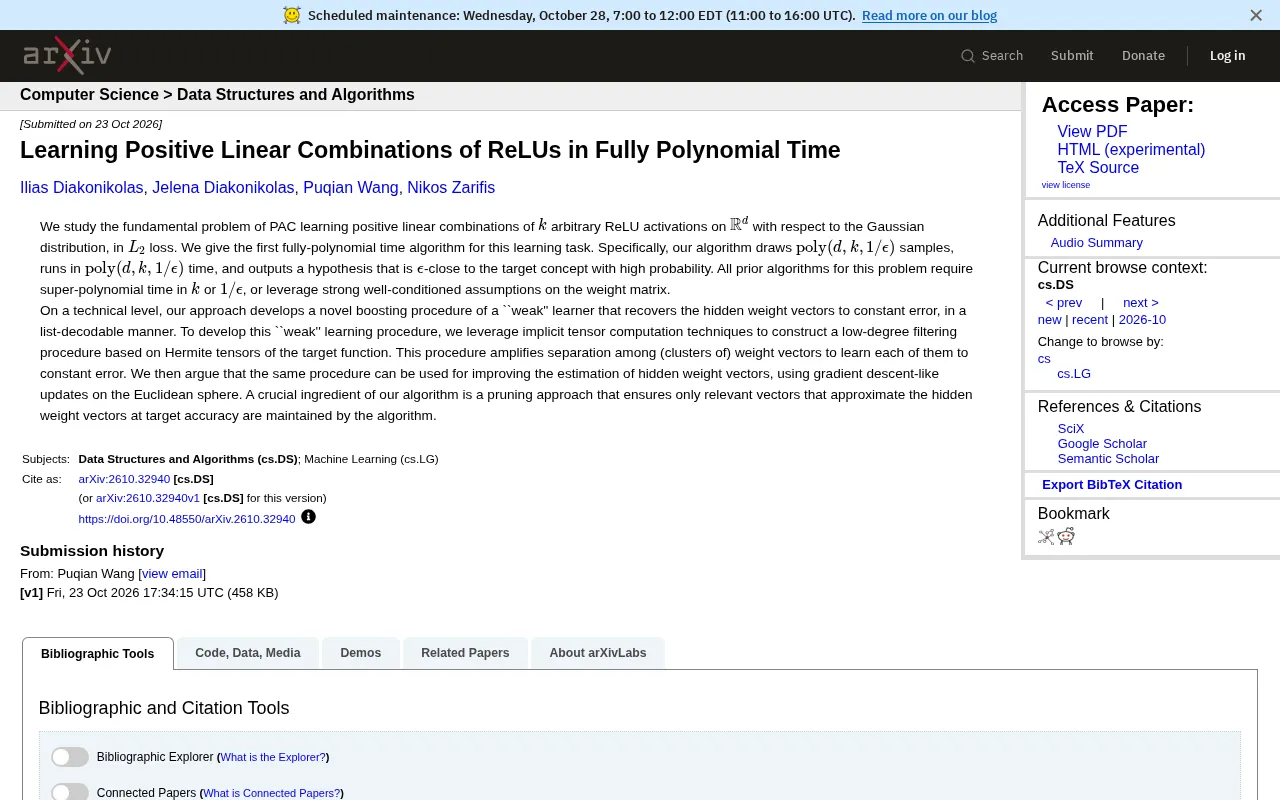Screen dimensions: 1280x800
Task: Open 2026-10 listing link
Action: pyautogui.click(x=1142, y=320)
